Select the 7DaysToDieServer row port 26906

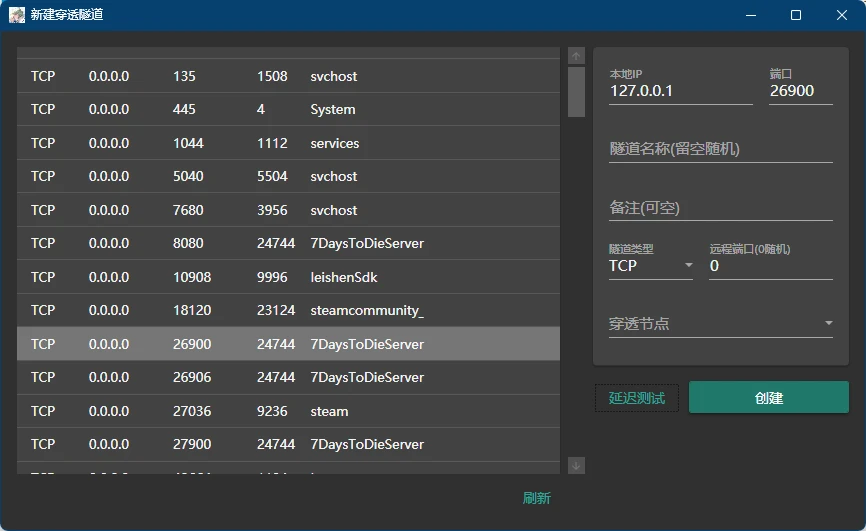pos(288,377)
